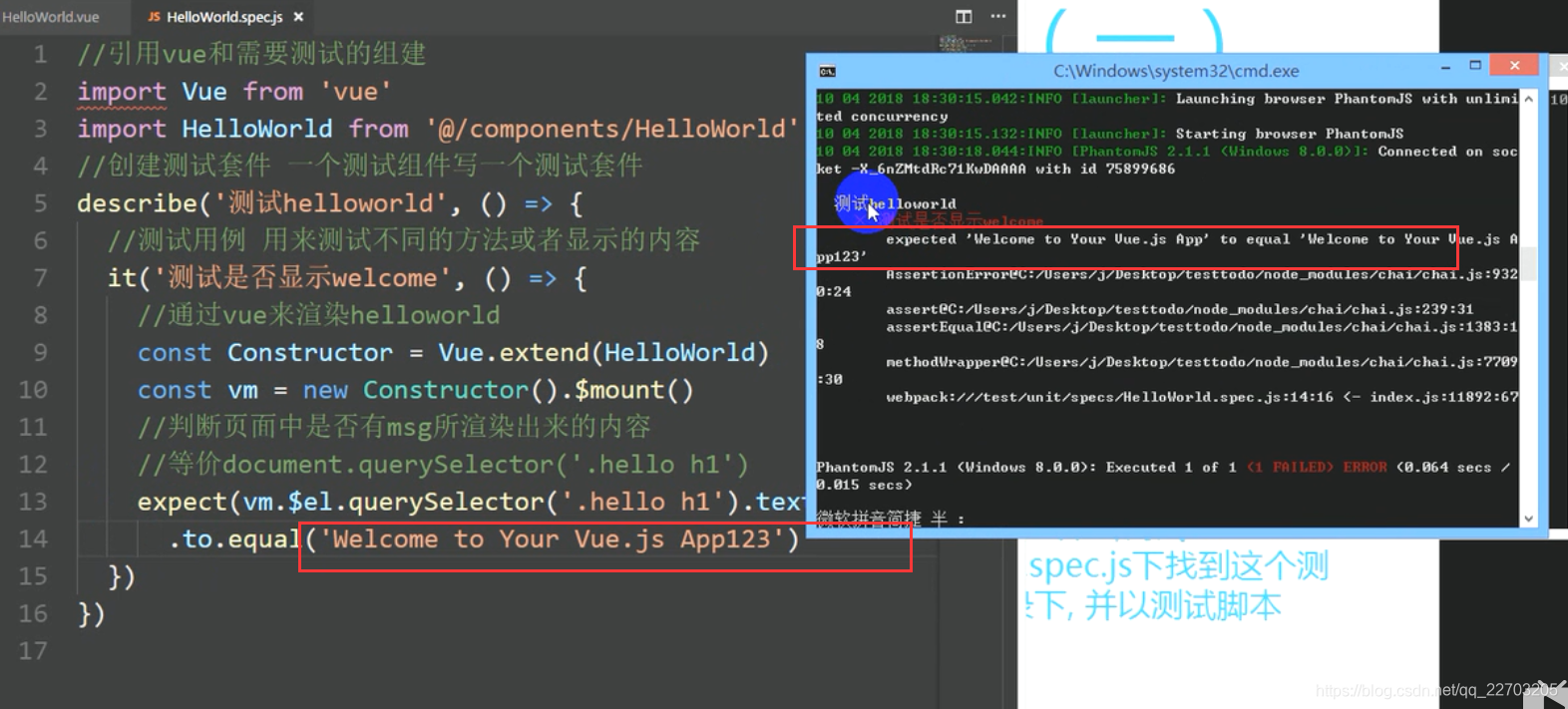
Task: Click '.to.equal' on line 14
Action: (x=235, y=539)
